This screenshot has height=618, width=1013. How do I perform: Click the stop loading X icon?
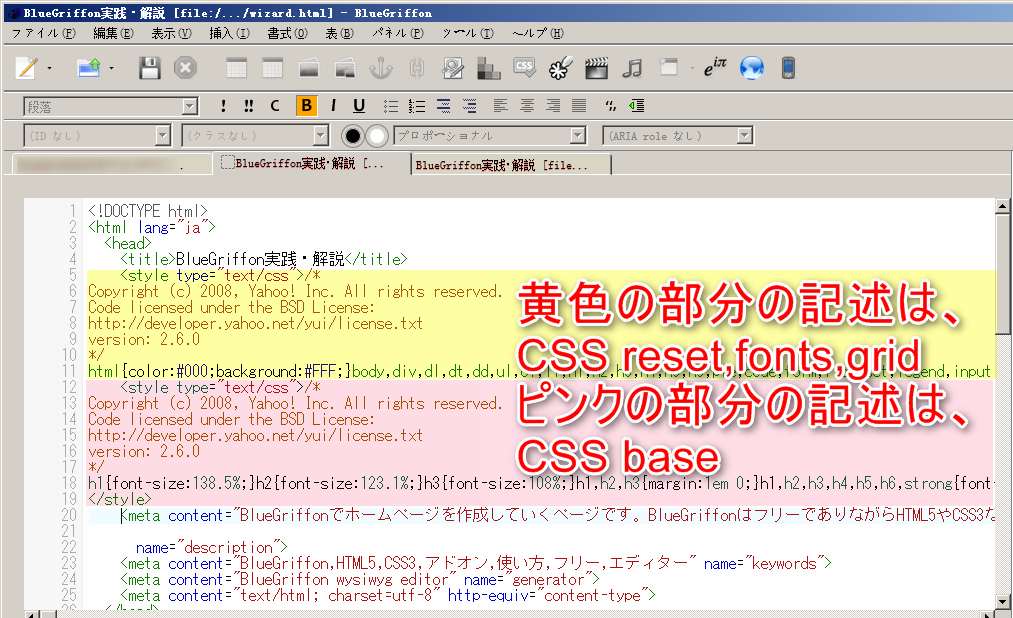click(x=185, y=68)
